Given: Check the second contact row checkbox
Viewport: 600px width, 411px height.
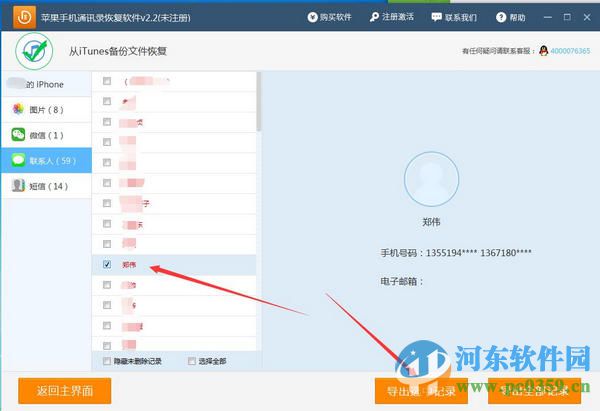Looking at the screenshot, I should [x=107, y=101].
